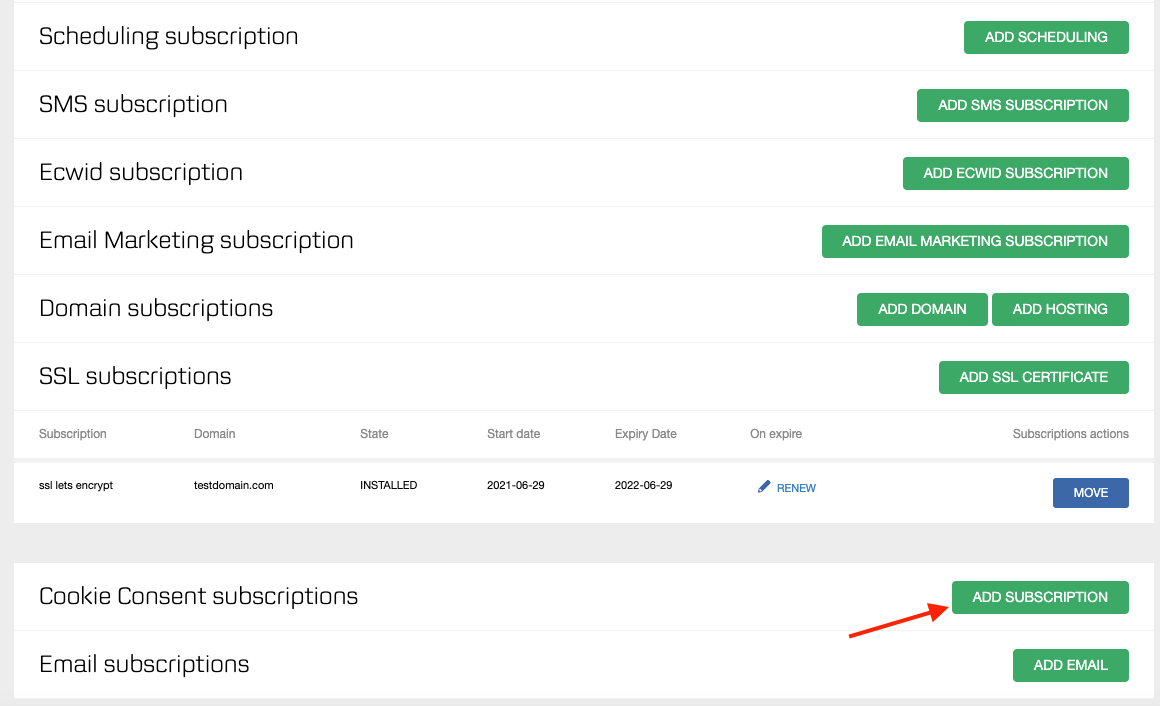Select the Start date column header
The height and width of the screenshot is (706, 1160).
[x=513, y=434]
